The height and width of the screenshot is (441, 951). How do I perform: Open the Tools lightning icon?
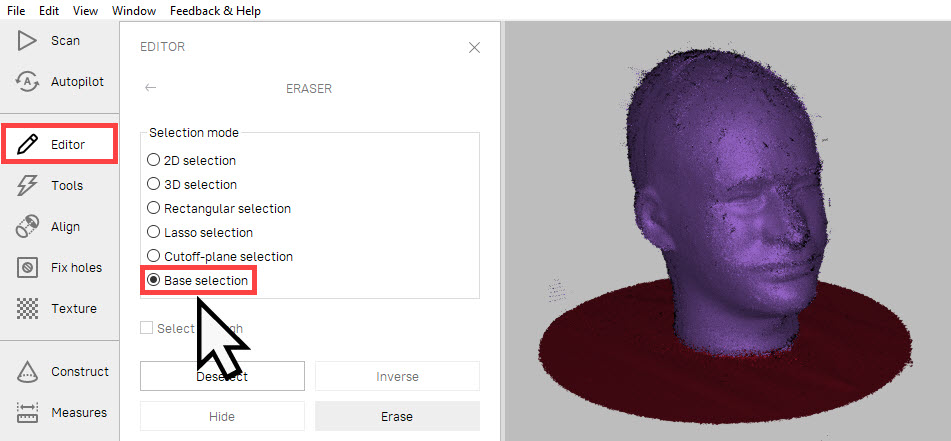27,186
